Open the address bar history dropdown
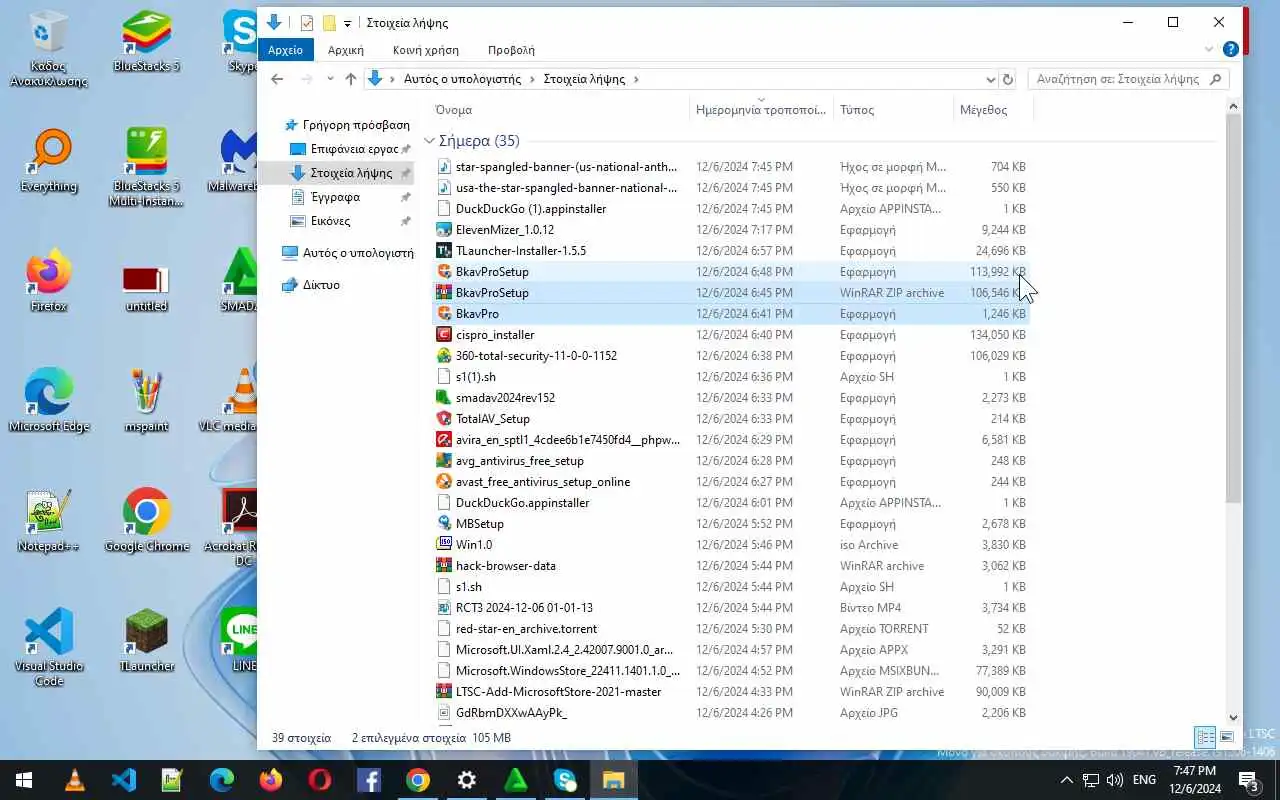The width and height of the screenshot is (1280, 800). pos(990,79)
